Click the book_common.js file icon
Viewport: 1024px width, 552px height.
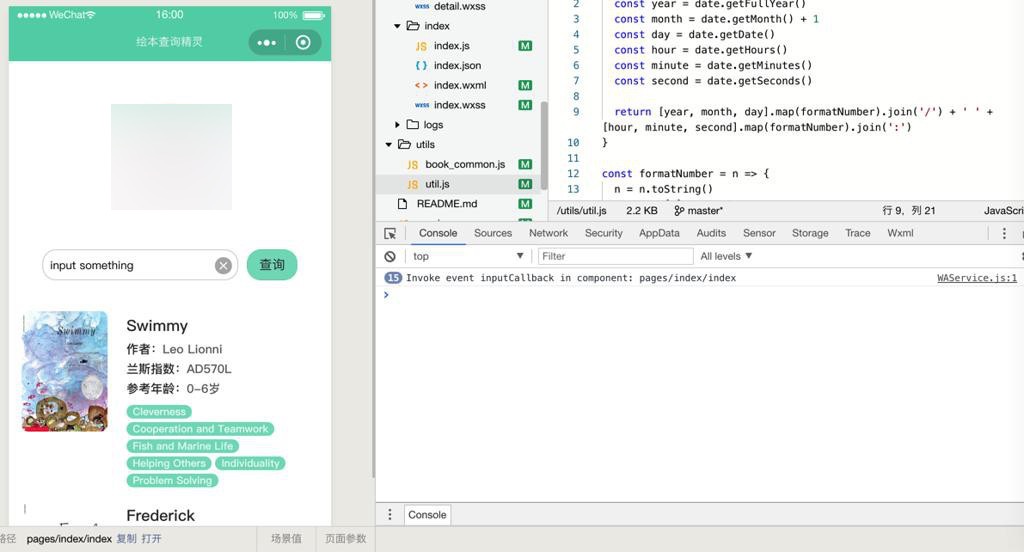(x=413, y=165)
